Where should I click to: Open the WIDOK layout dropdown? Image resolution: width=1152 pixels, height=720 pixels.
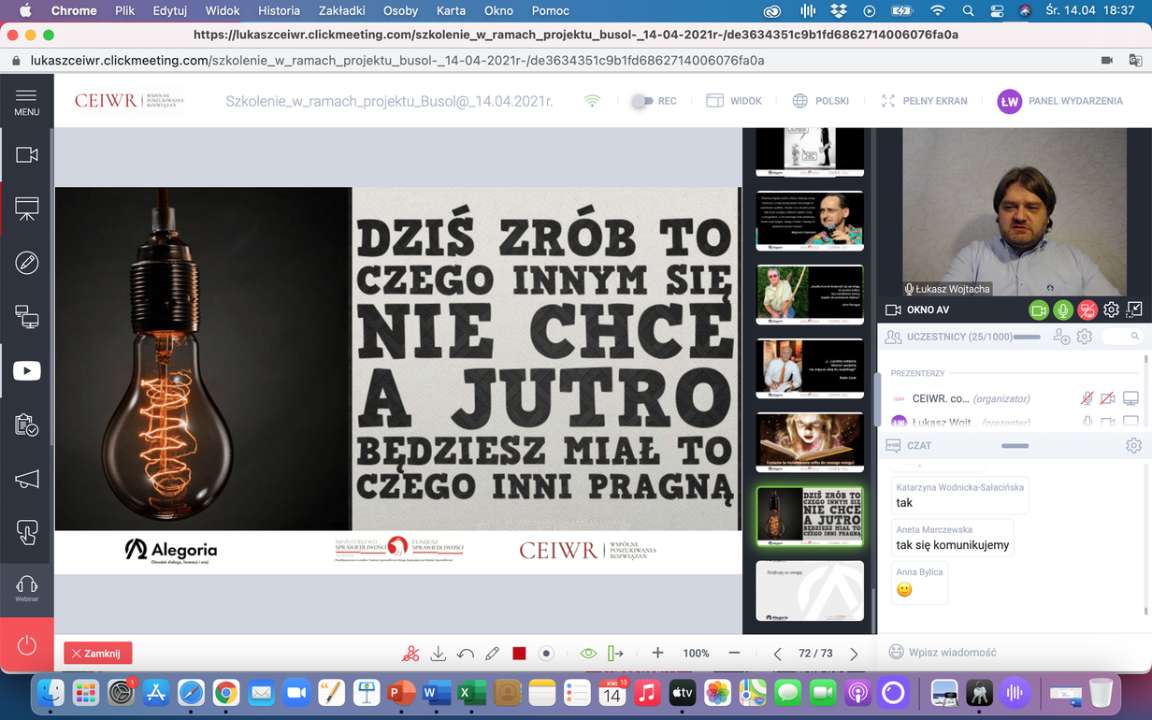click(x=734, y=101)
